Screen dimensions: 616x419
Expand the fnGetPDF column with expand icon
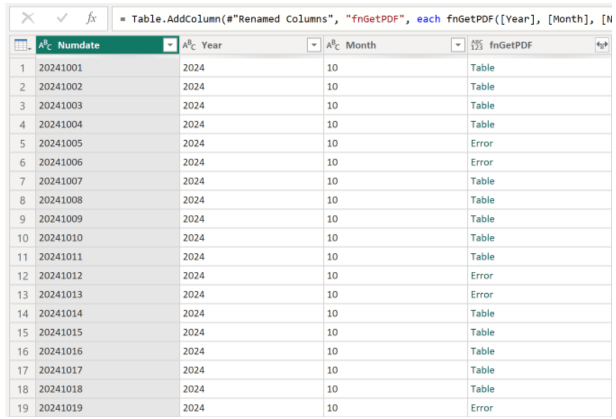pyautogui.click(x=601, y=46)
